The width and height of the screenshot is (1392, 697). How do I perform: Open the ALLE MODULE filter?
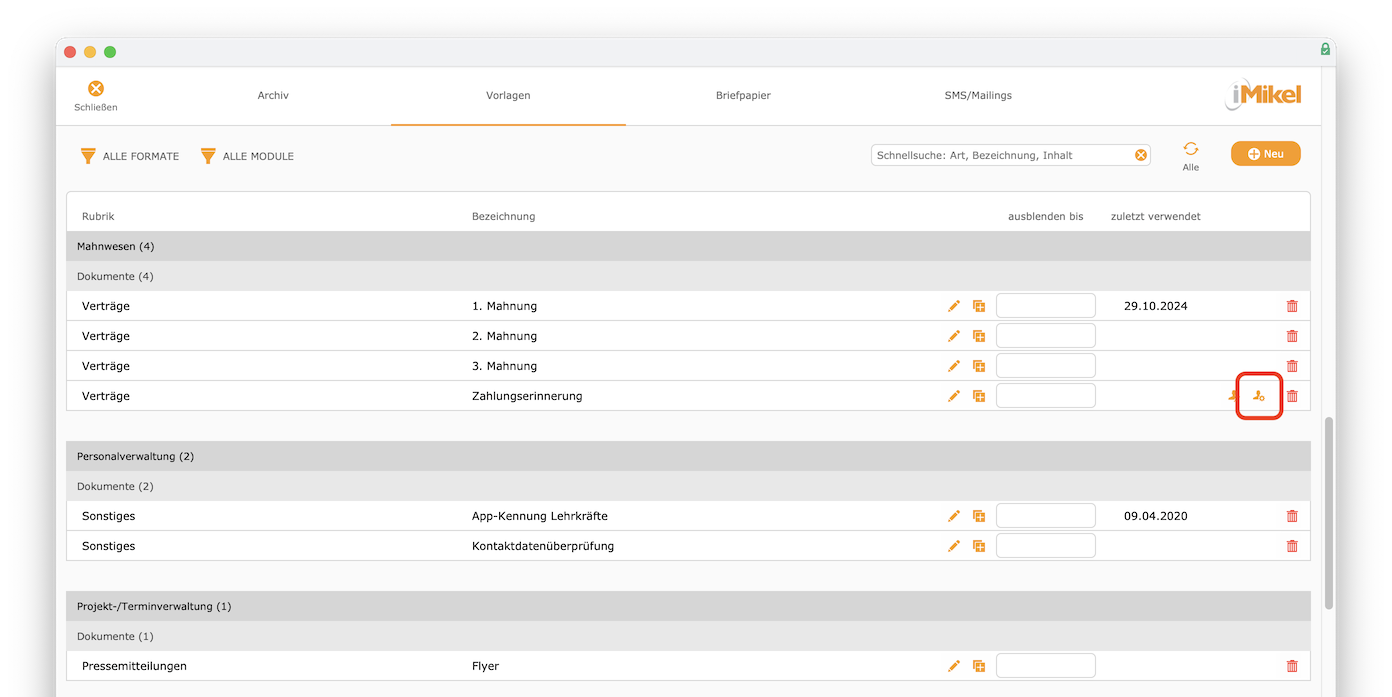click(247, 156)
